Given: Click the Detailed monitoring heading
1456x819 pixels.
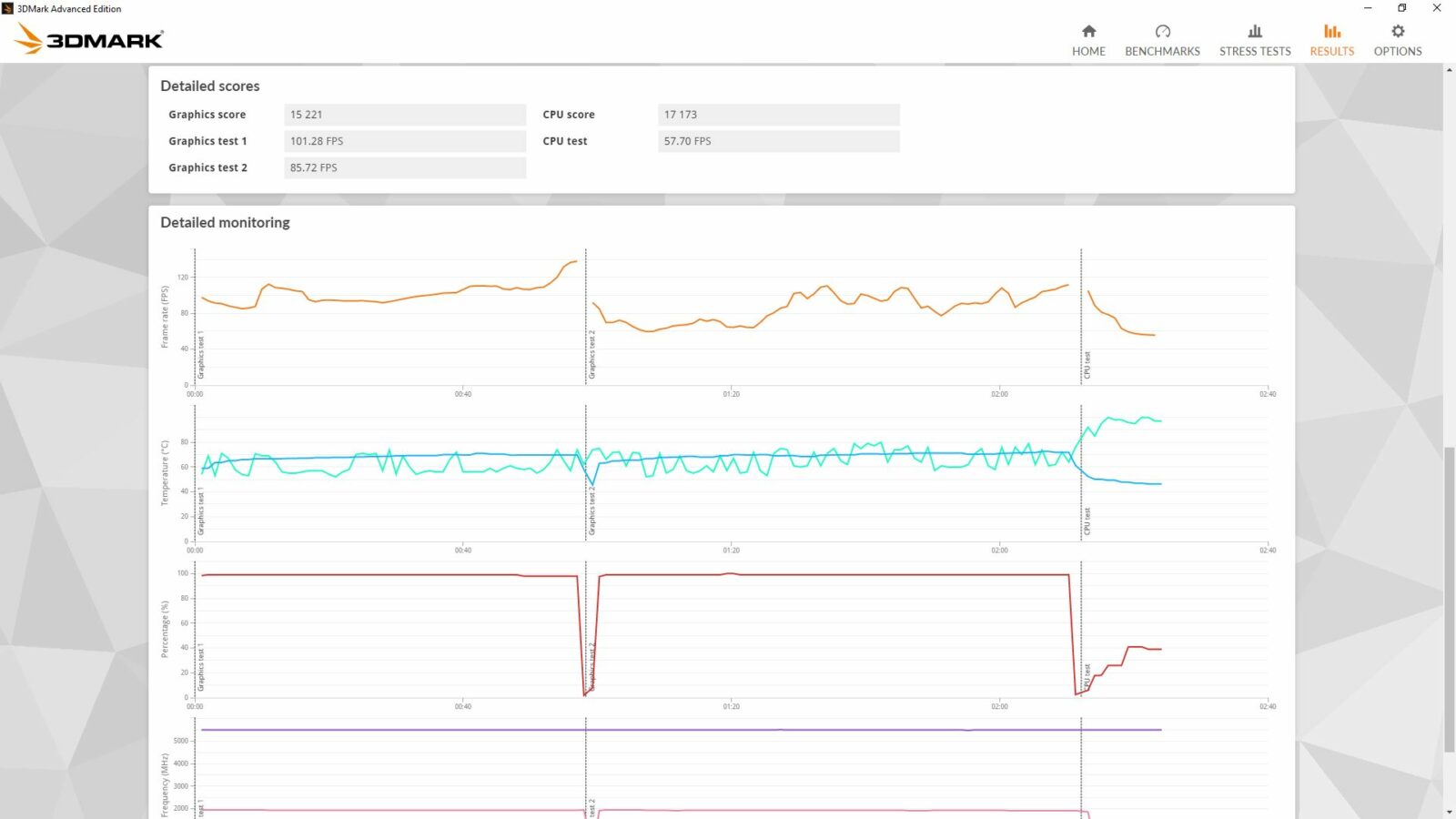Looking at the screenshot, I should tap(224, 222).
